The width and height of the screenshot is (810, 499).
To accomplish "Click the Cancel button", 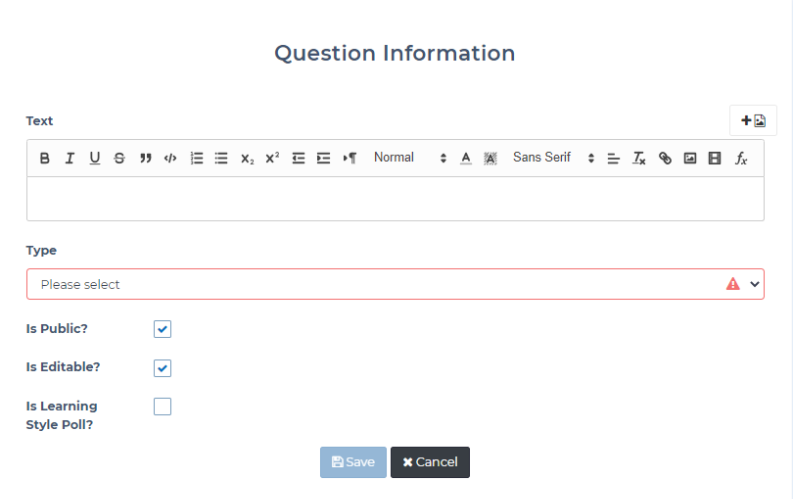I will tap(430, 462).
